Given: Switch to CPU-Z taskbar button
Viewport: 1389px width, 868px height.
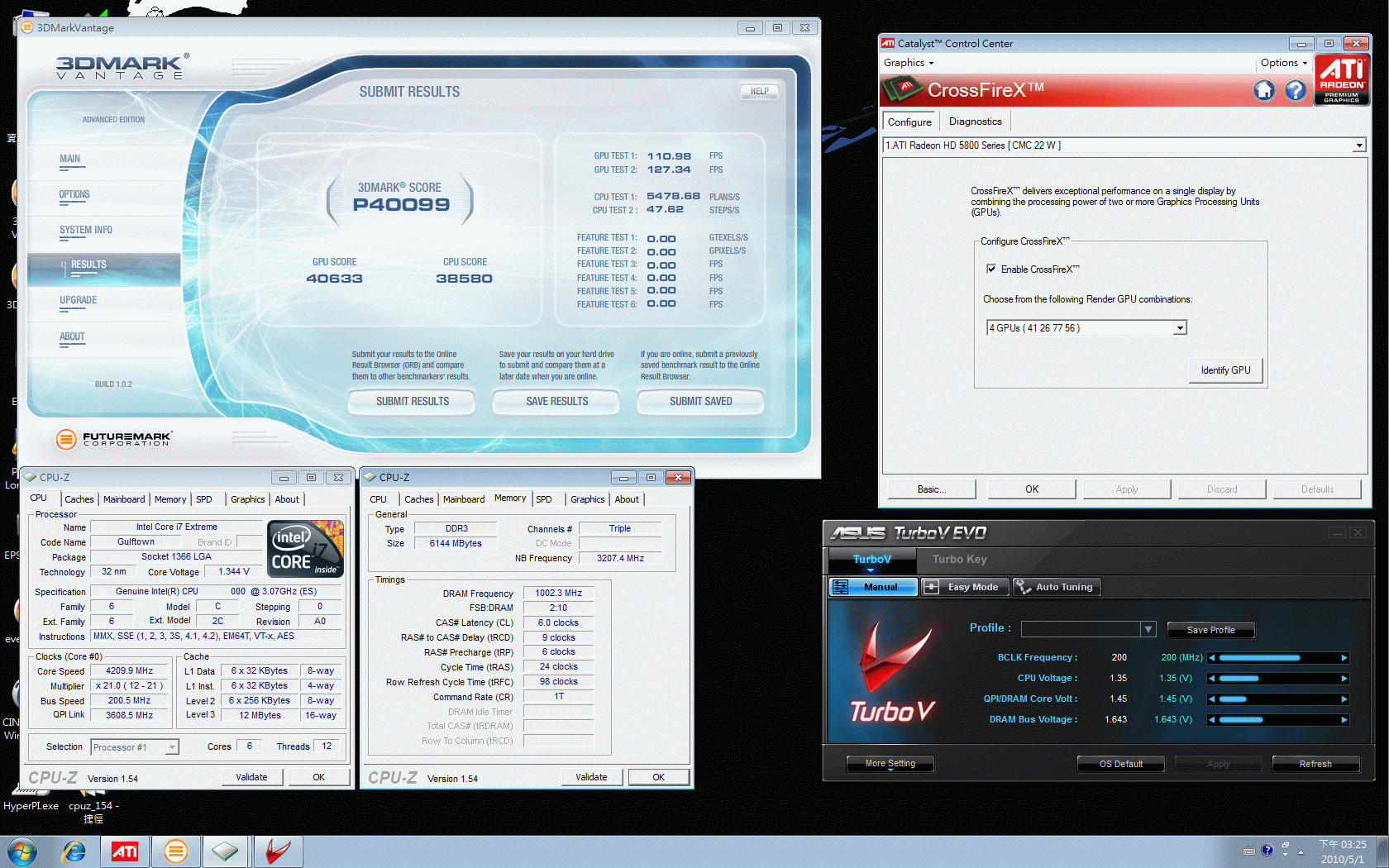Looking at the screenshot, I should tap(225, 851).
